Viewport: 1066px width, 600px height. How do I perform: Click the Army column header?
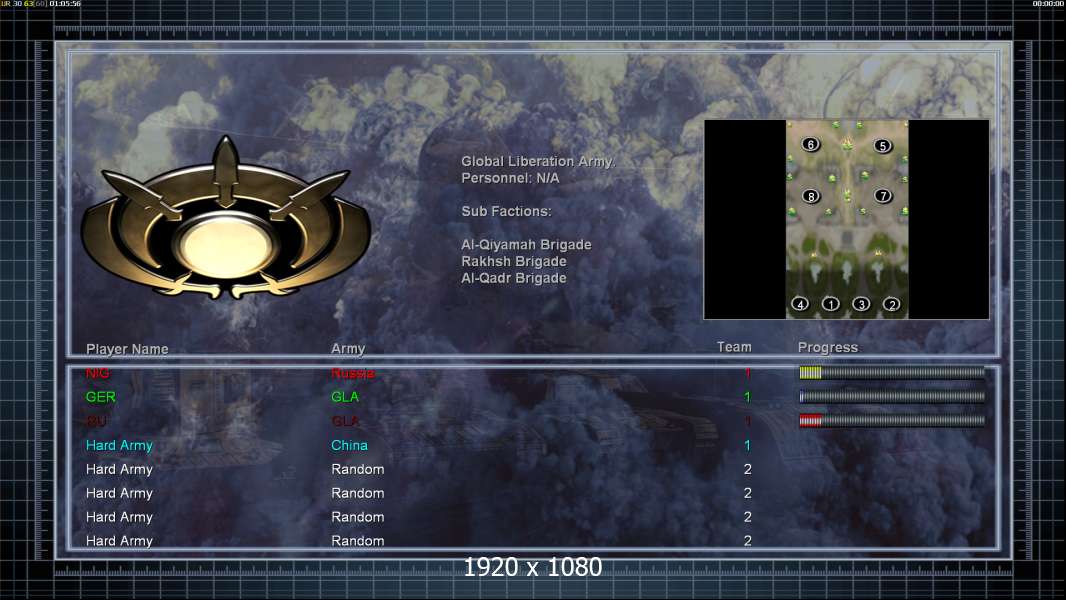click(x=348, y=349)
